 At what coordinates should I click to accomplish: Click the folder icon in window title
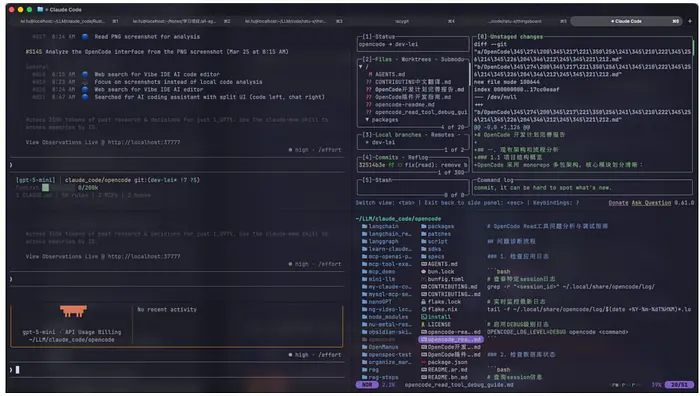point(40,9)
